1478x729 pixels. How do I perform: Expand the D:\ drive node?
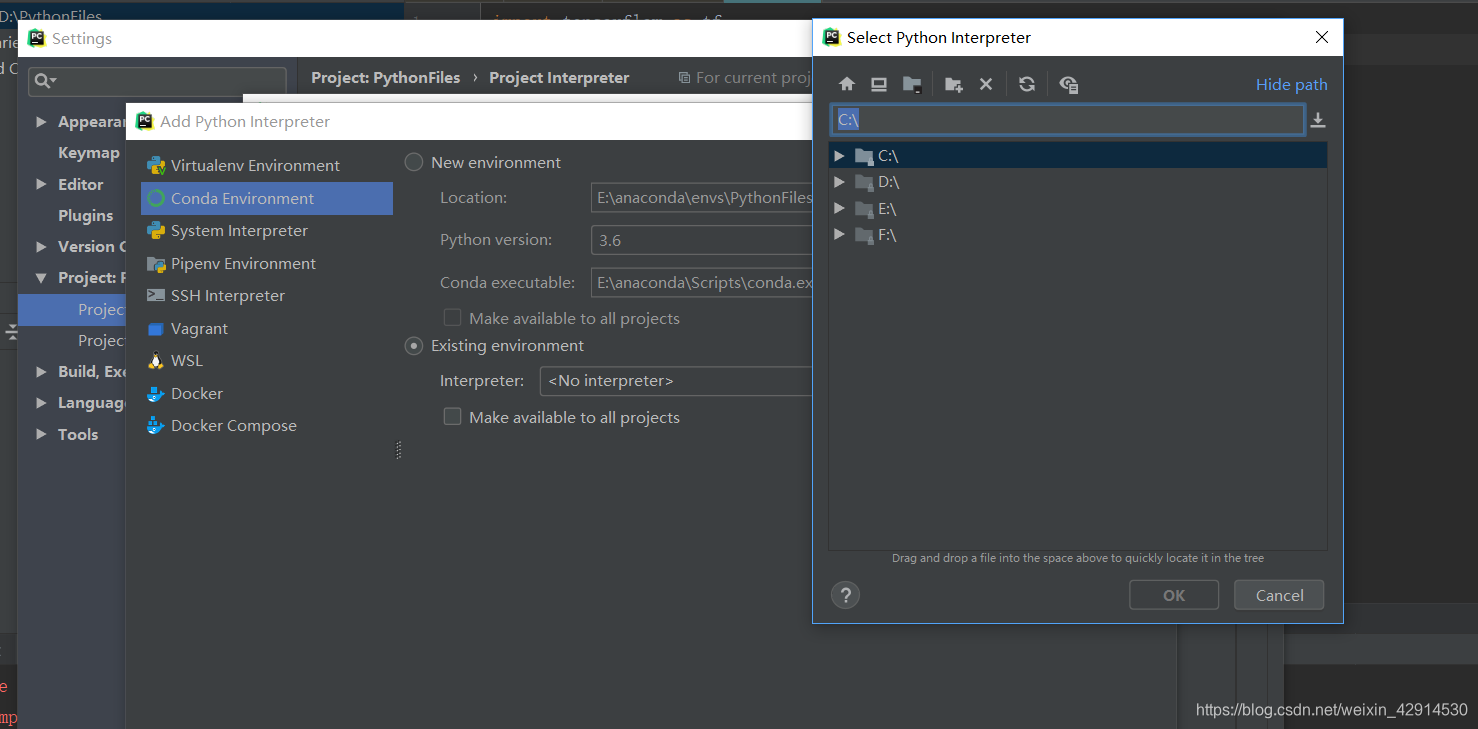[x=840, y=182]
